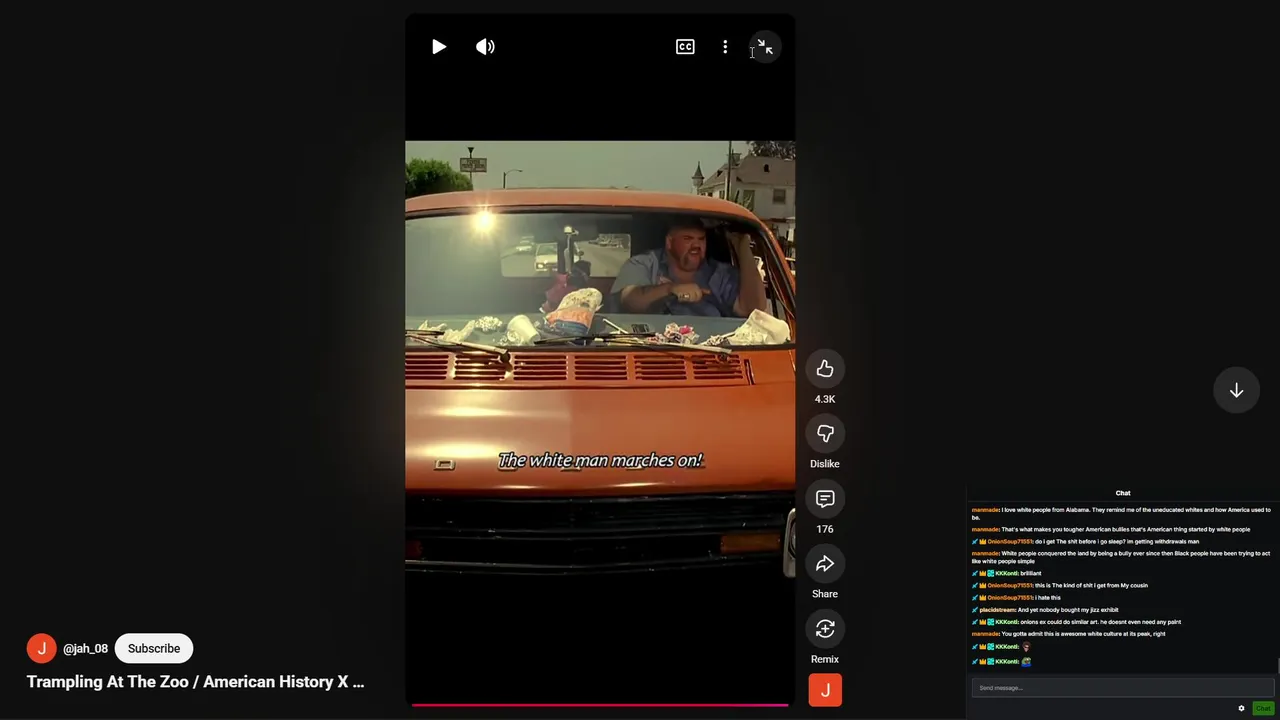
Task: Seek along the red video progress bar
Action: (x=600, y=705)
